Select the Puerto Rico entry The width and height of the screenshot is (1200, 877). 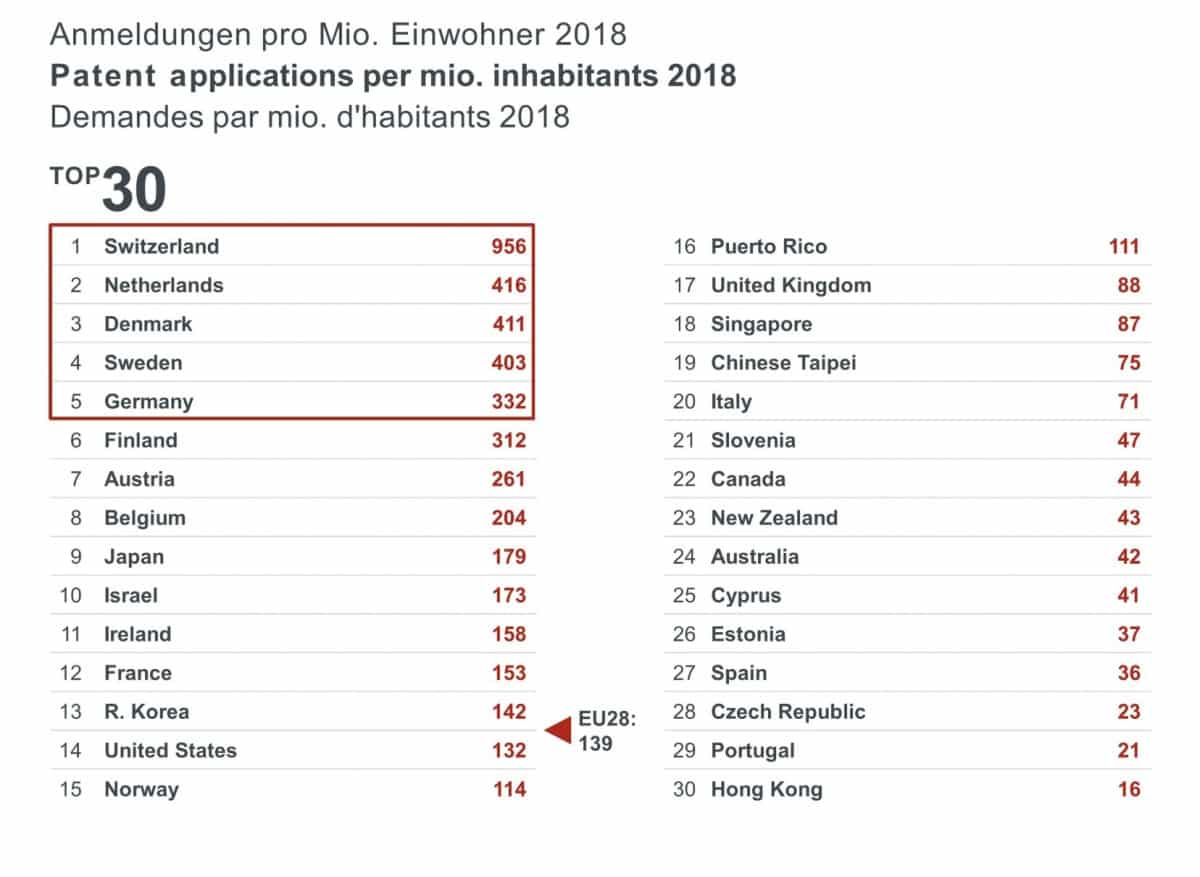(x=768, y=246)
